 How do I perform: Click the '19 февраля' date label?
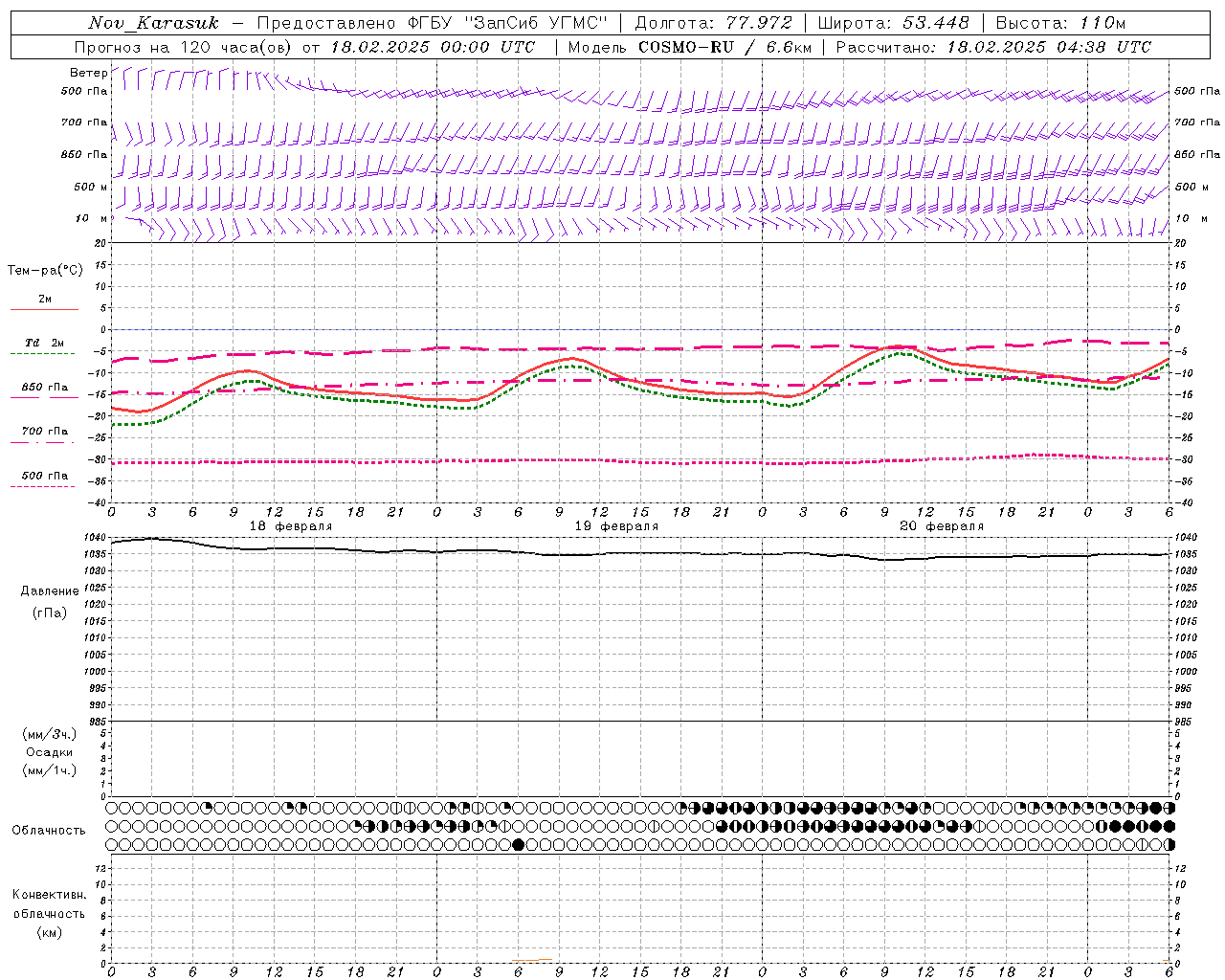click(x=616, y=526)
